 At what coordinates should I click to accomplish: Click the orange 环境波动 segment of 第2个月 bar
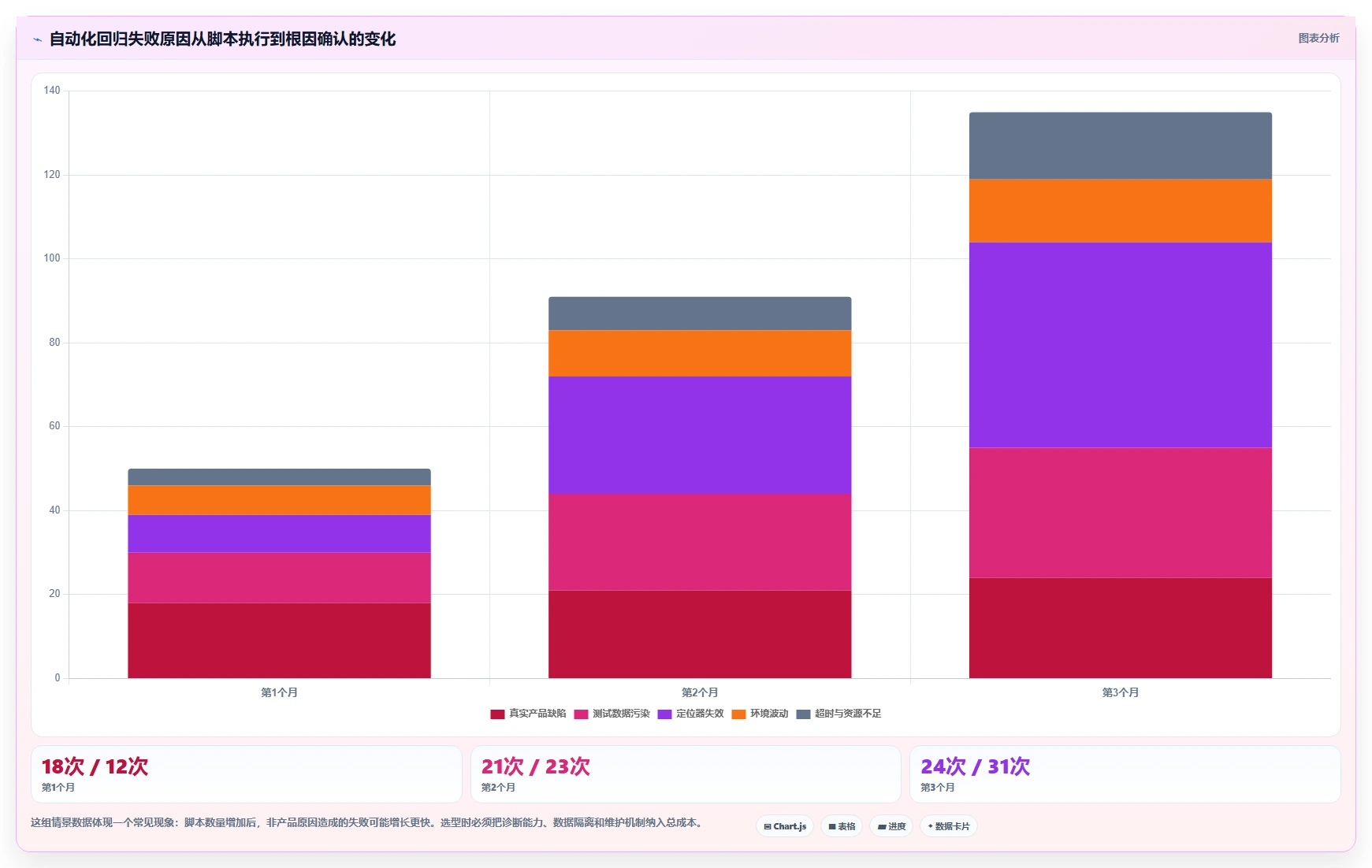700,353
